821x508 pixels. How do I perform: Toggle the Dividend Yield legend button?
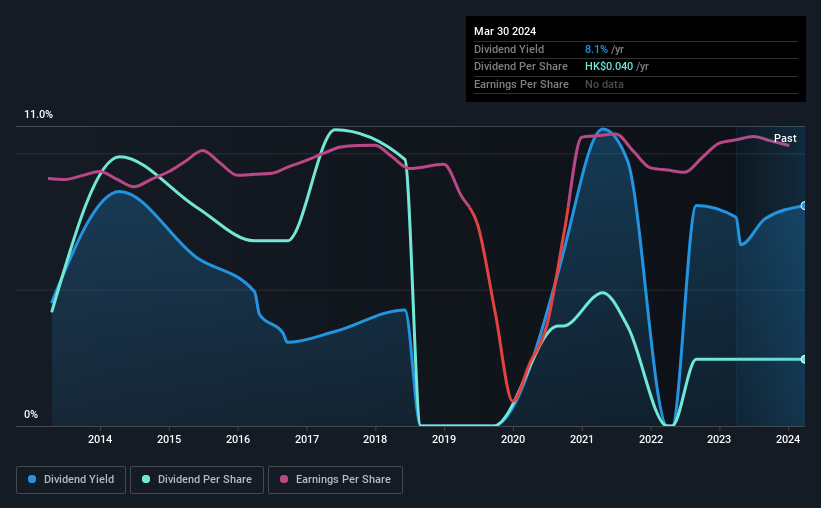[71, 480]
